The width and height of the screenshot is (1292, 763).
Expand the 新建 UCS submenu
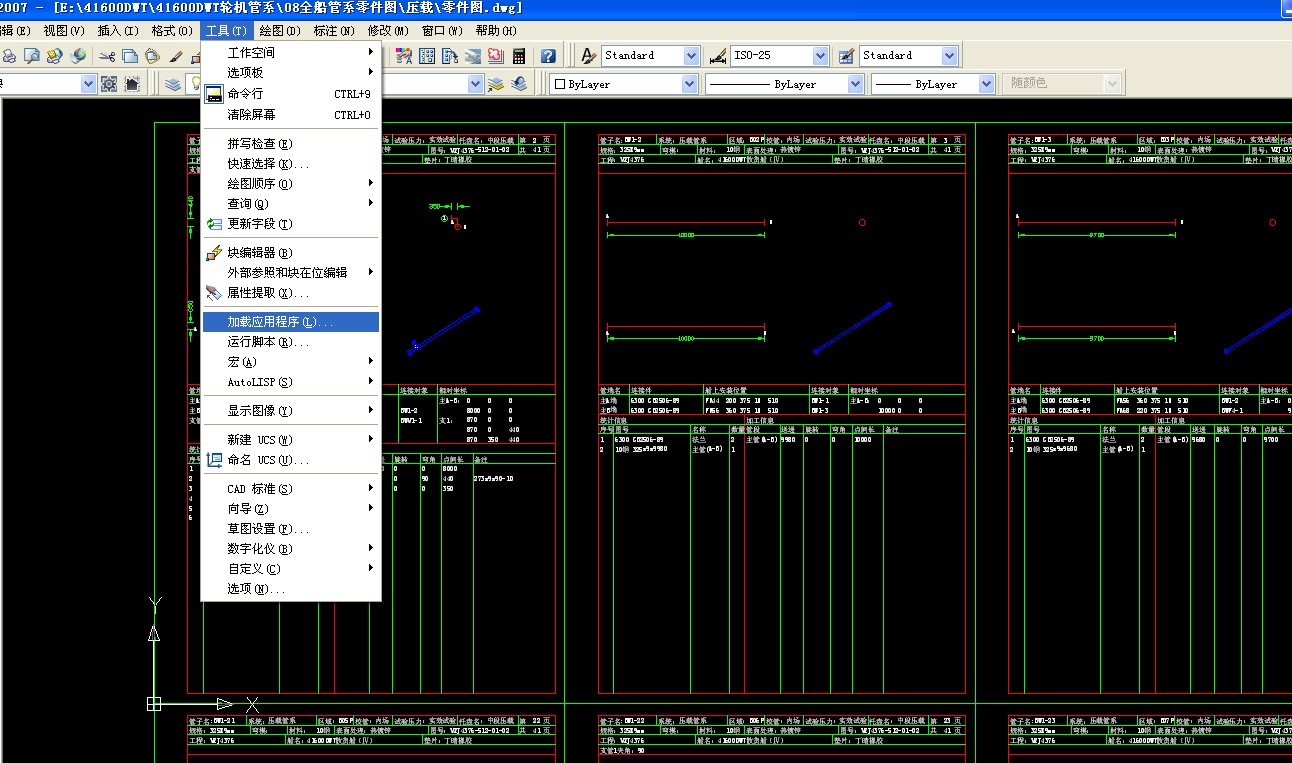pos(290,439)
